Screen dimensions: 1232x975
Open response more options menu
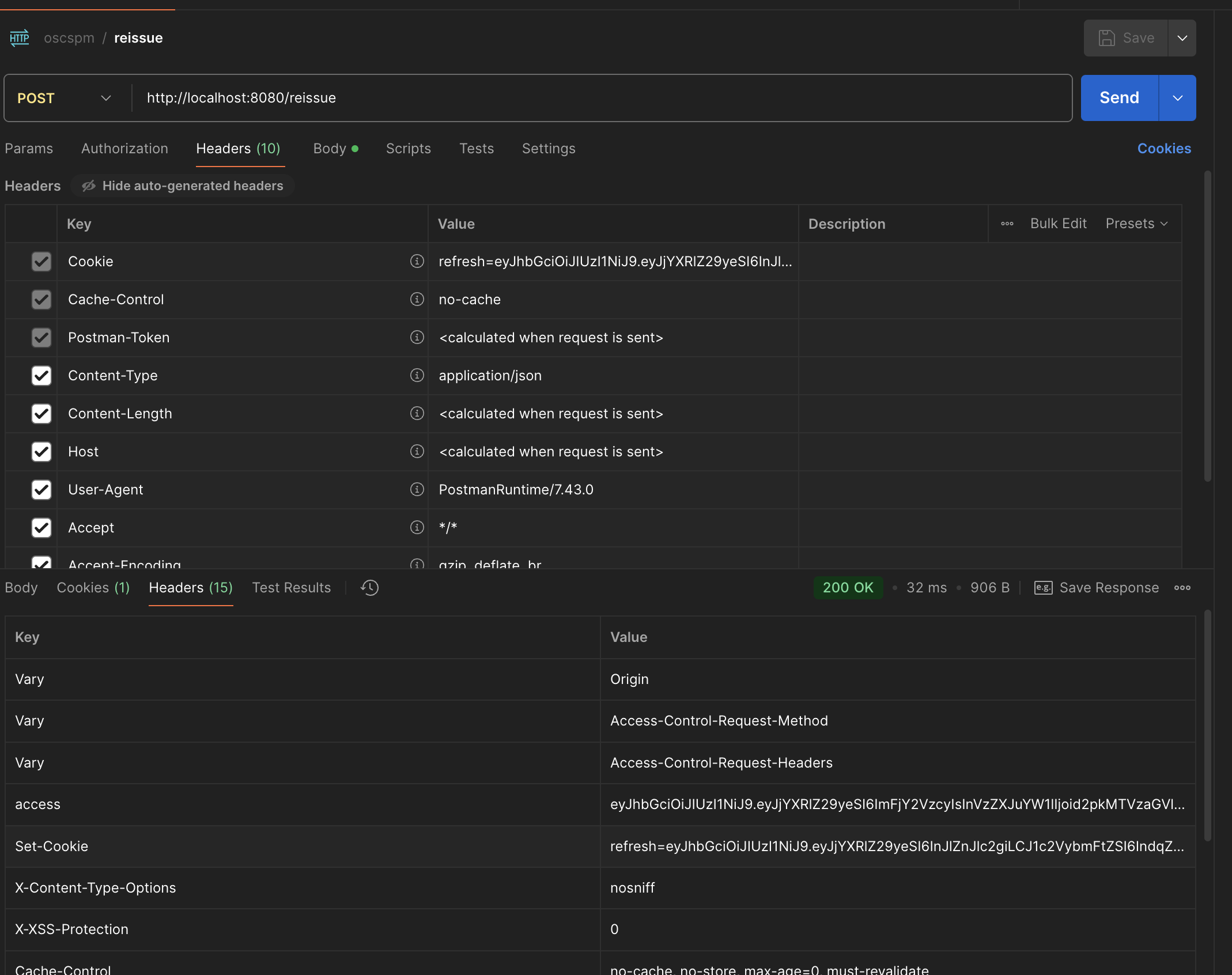1182,588
